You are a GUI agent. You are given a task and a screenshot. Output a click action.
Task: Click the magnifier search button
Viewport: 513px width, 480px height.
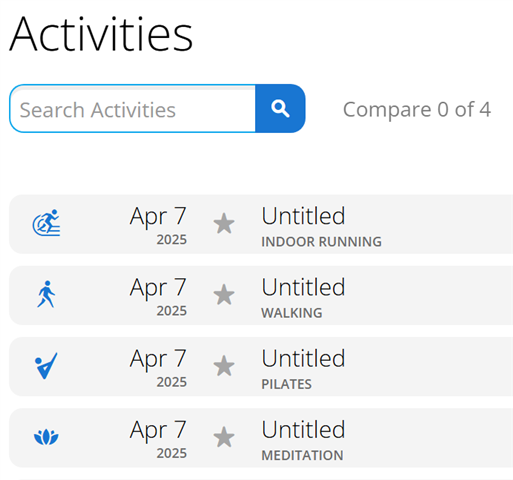pyautogui.click(x=280, y=108)
